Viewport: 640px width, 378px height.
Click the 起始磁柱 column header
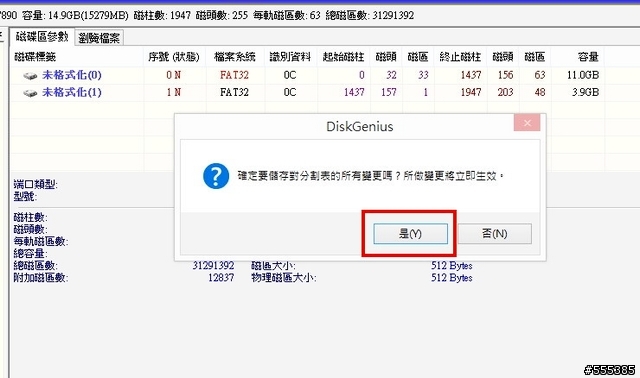[343, 57]
